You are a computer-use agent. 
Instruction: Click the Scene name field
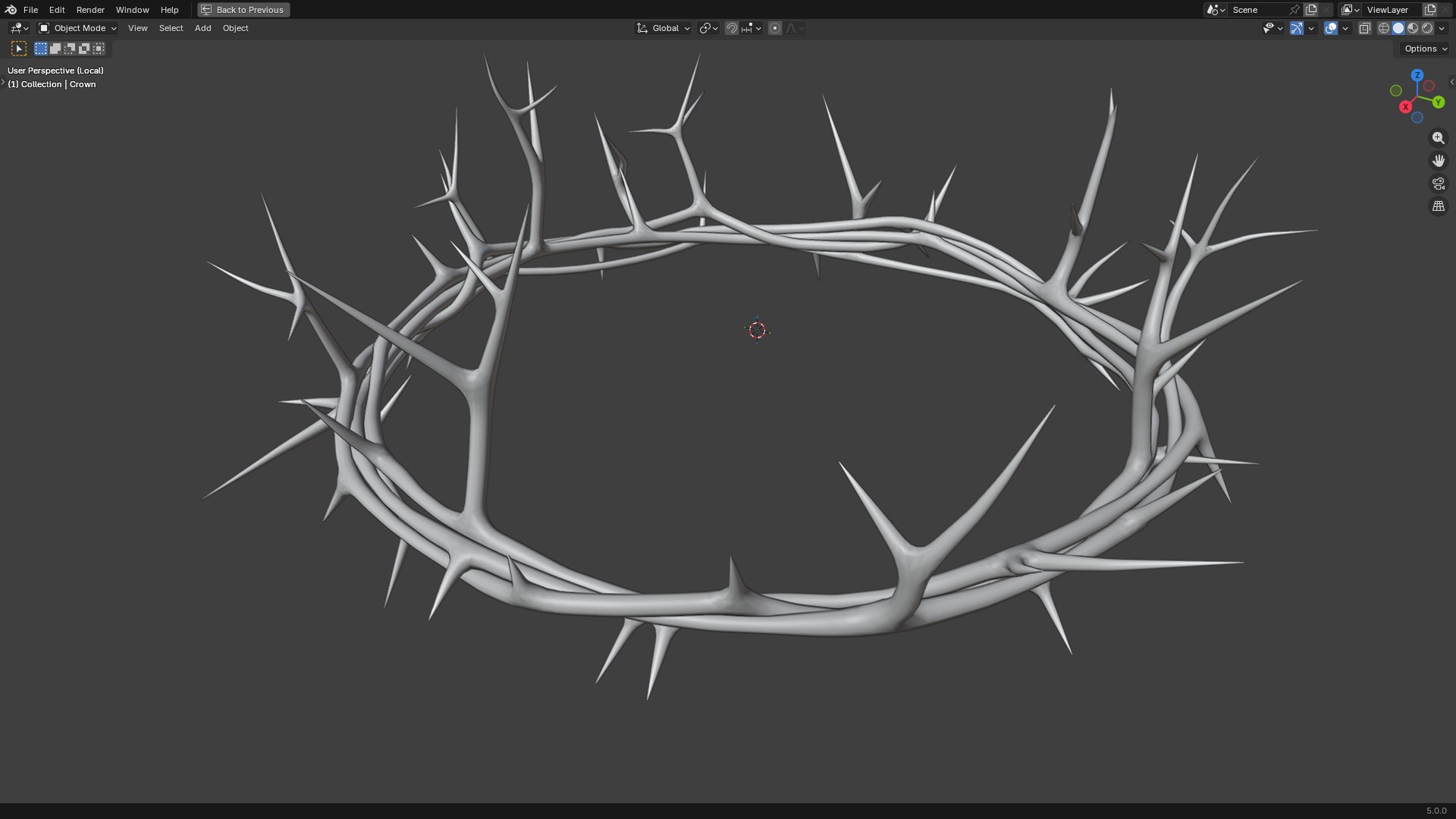[1257, 10]
